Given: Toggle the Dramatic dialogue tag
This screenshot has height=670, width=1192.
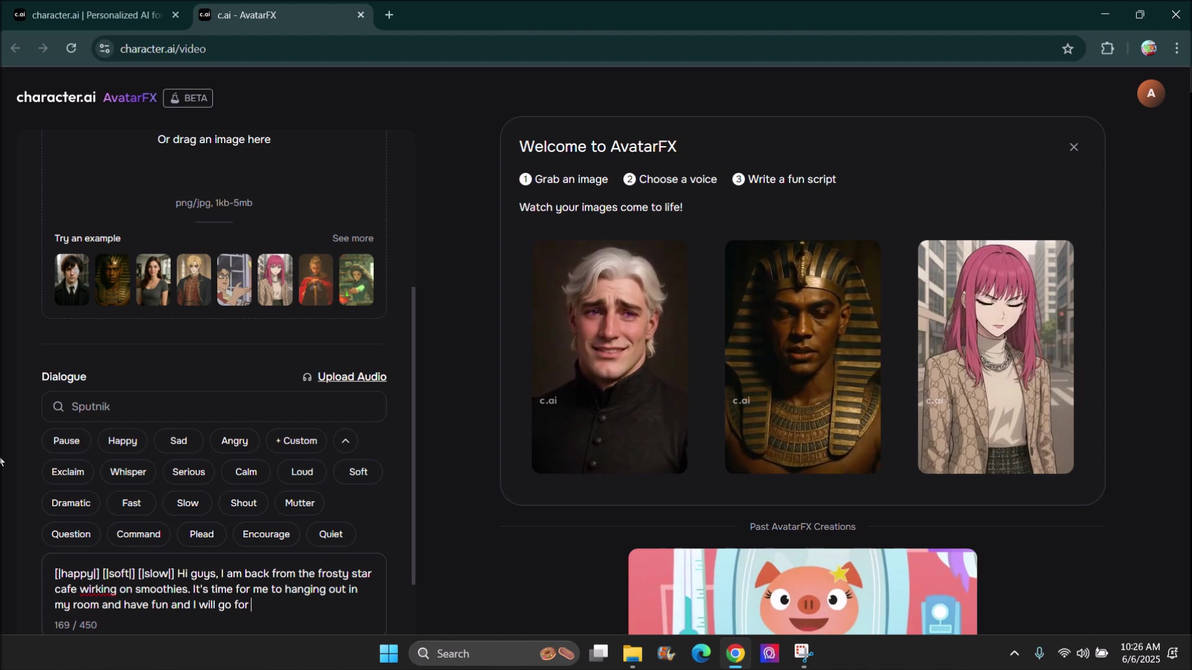Looking at the screenshot, I should (x=70, y=502).
